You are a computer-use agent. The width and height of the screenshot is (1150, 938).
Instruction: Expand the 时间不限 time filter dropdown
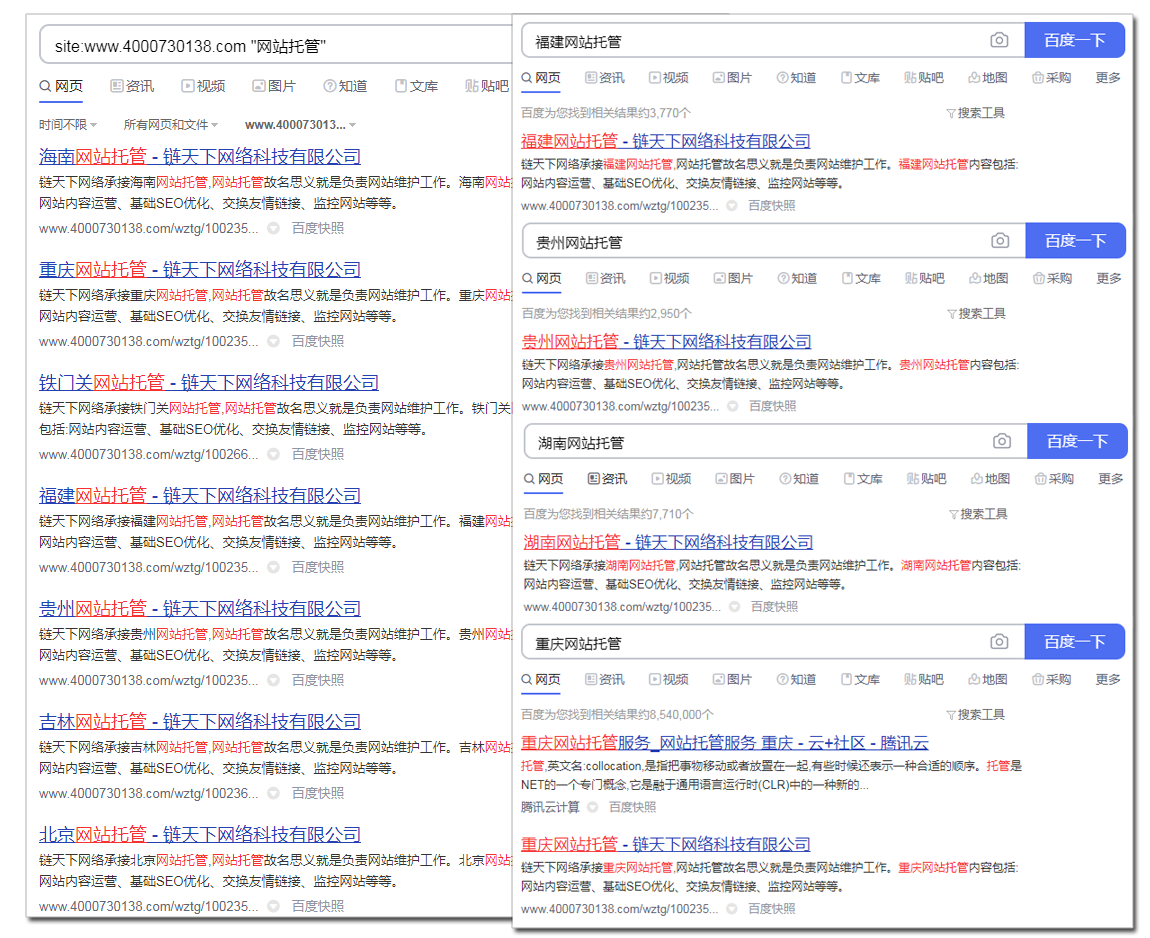(68, 125)
